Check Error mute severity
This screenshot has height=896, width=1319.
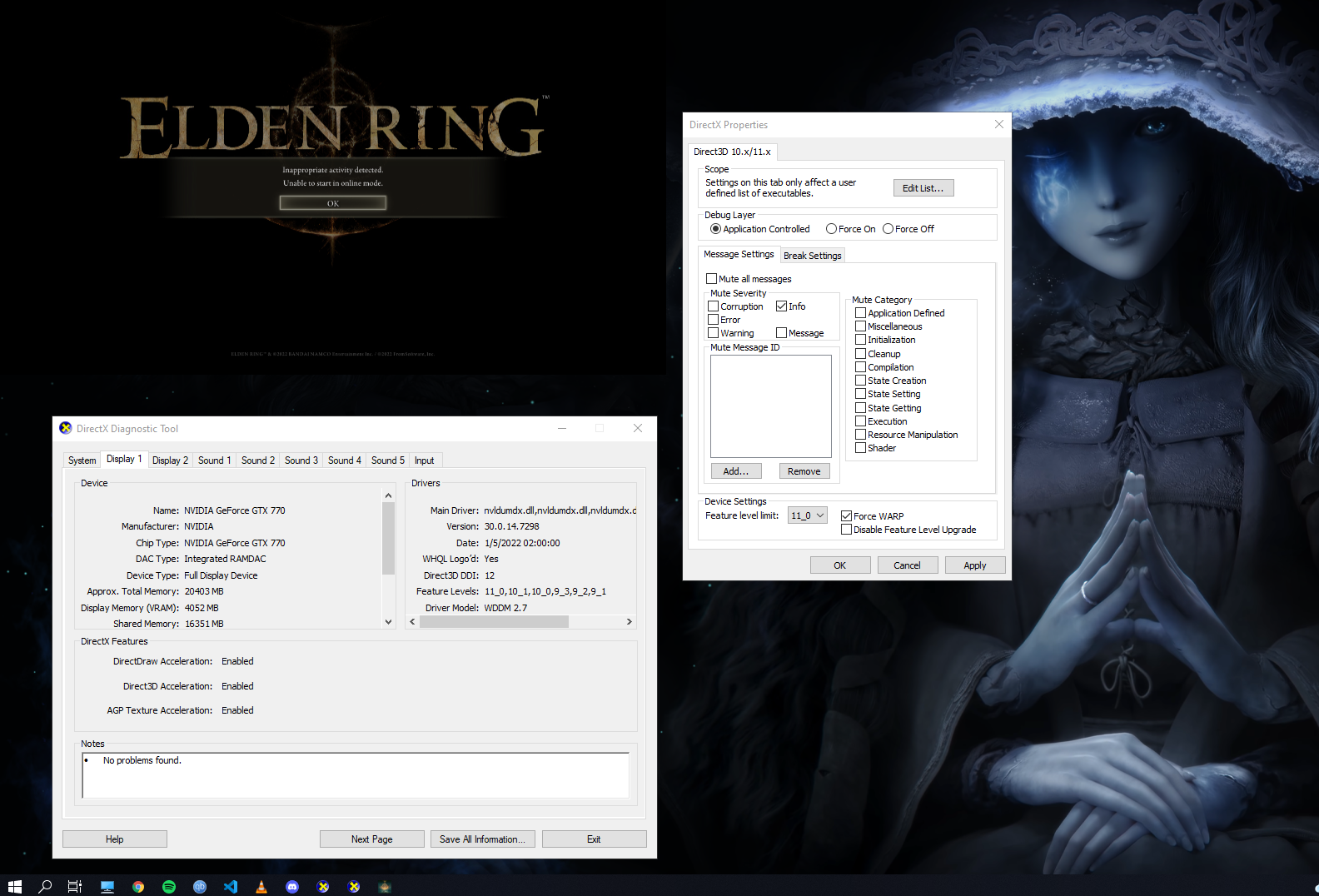click(x=714, y=320)
